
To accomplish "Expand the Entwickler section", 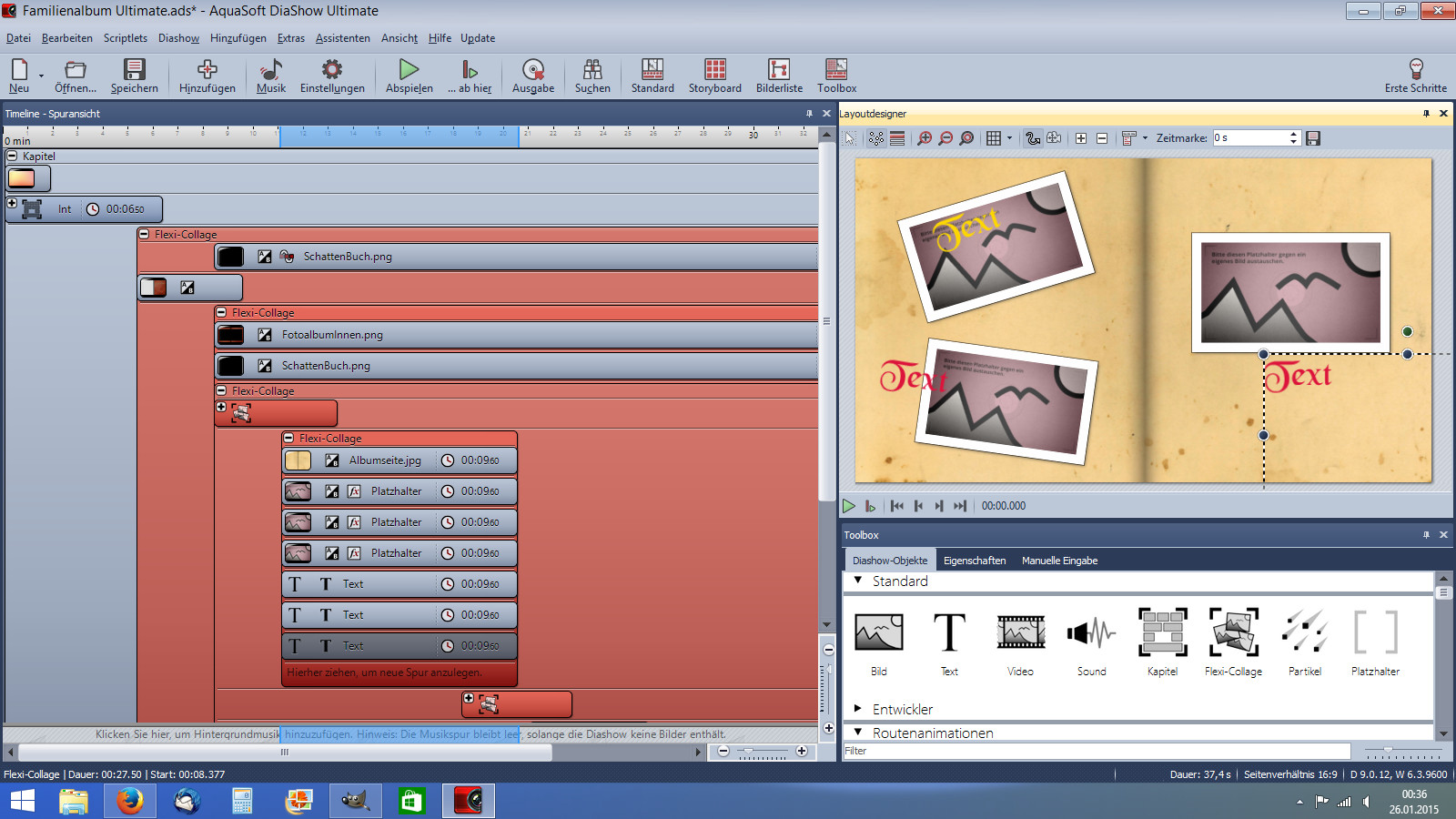I will 858,708.
